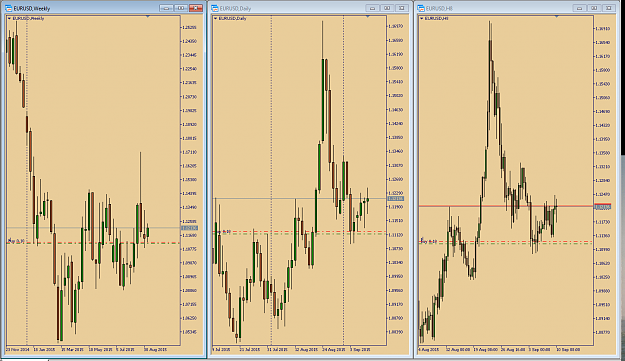The image size is (625, 361).
Task: Click the EURUSD,Daily title bar text
Action: pyautogui.click(x=236, y=8)
